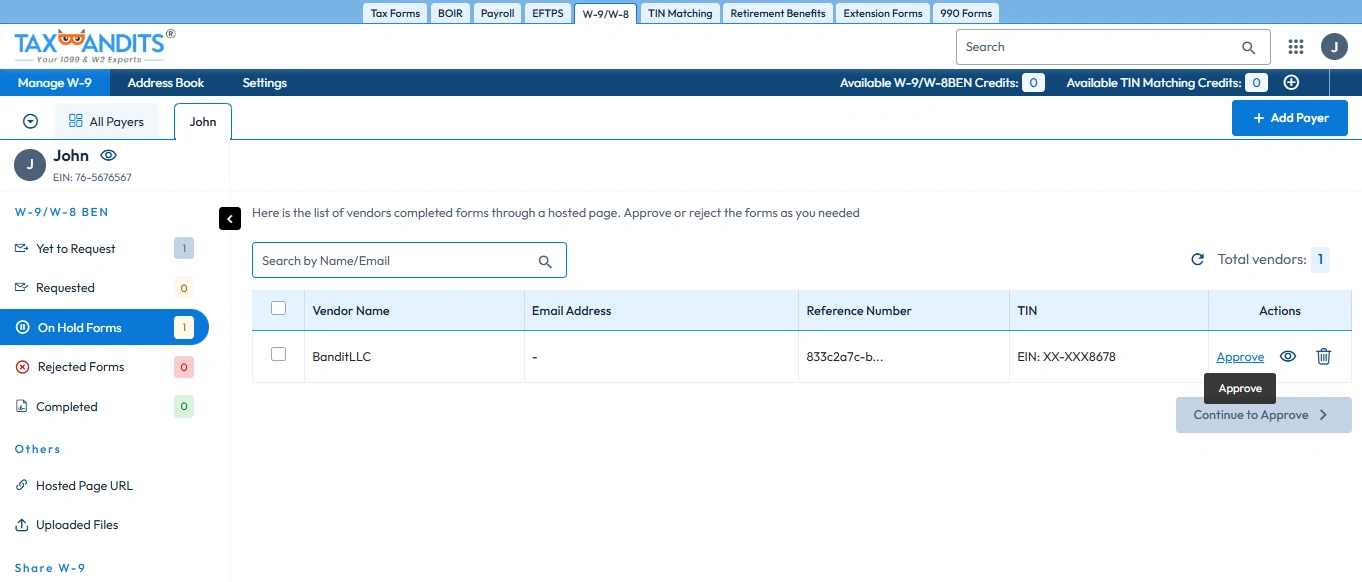View payer John details eye icon
The image size is (1362, 582).
point(109,156)
